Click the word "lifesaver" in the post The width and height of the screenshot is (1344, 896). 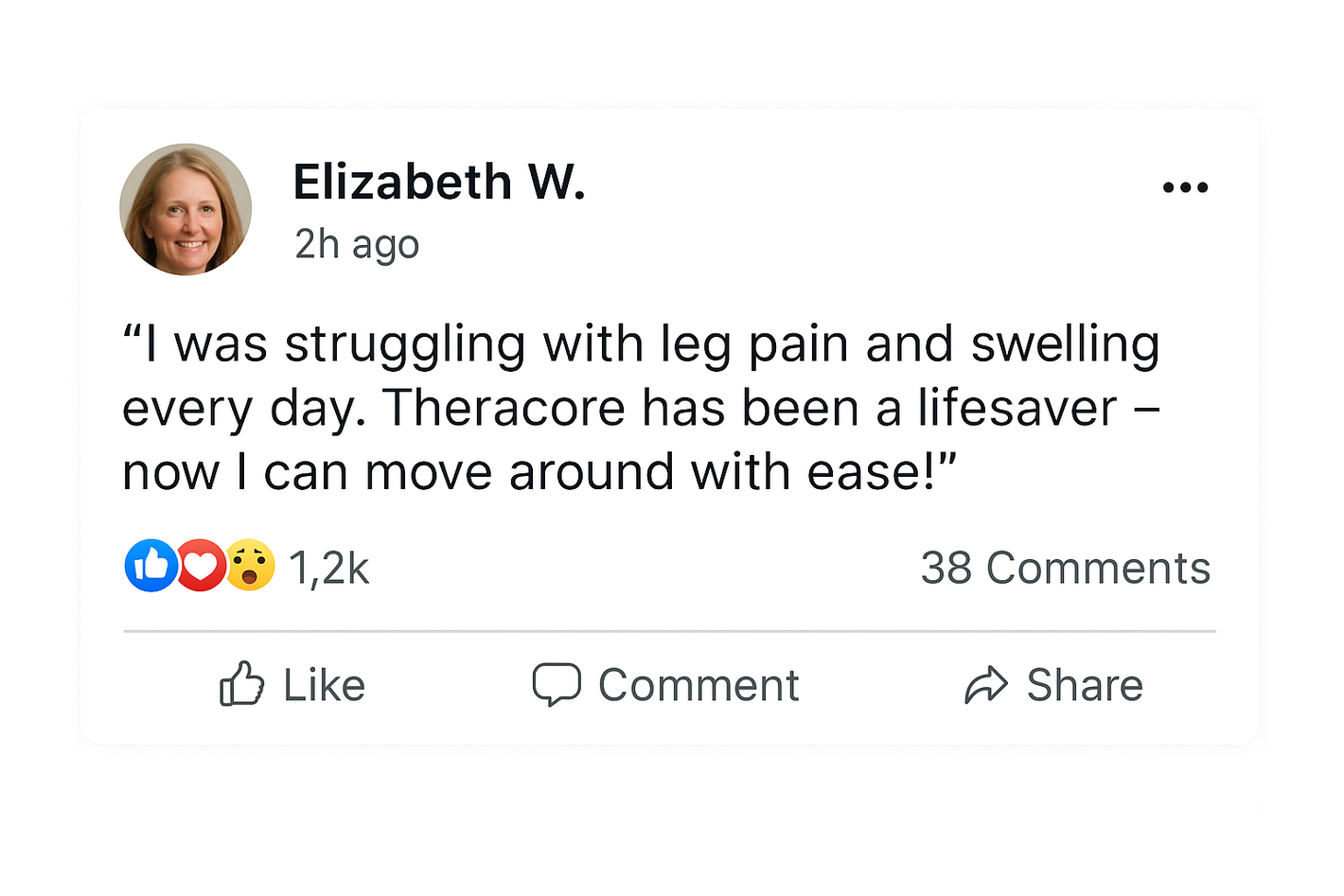pyautogui.click(x=1017, y=409)
